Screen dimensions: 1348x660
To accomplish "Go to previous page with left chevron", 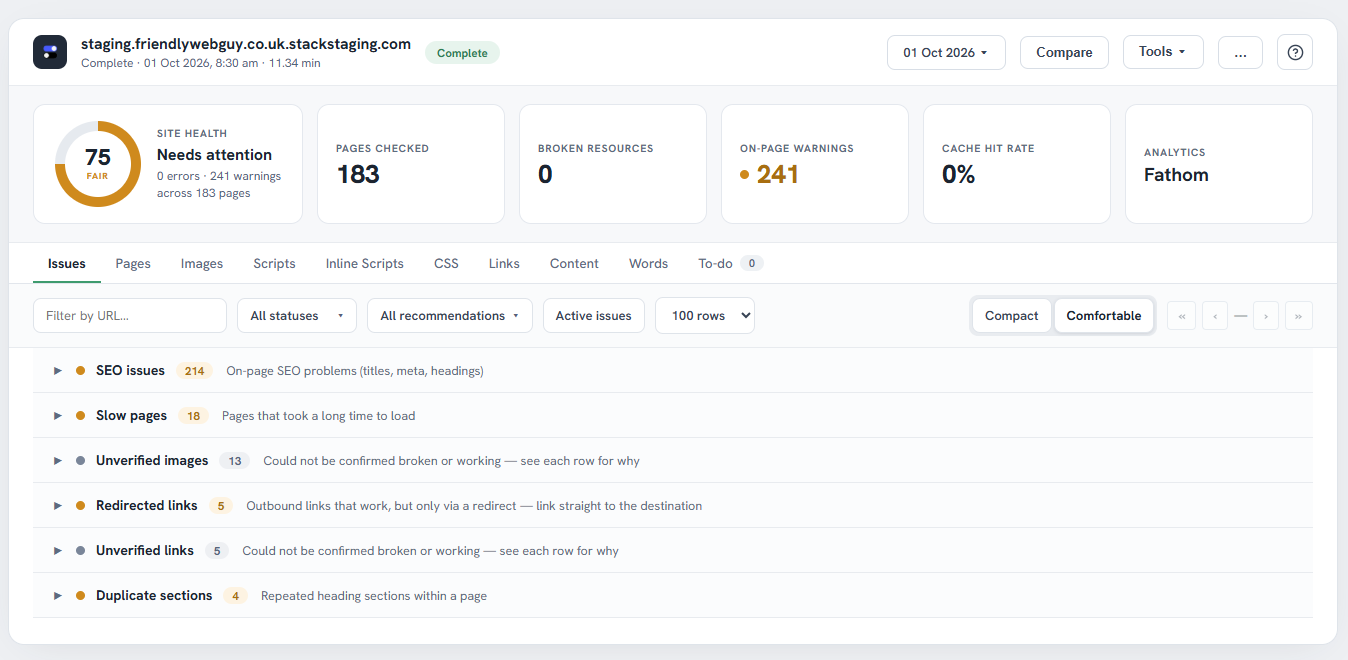I will 1215,316.
